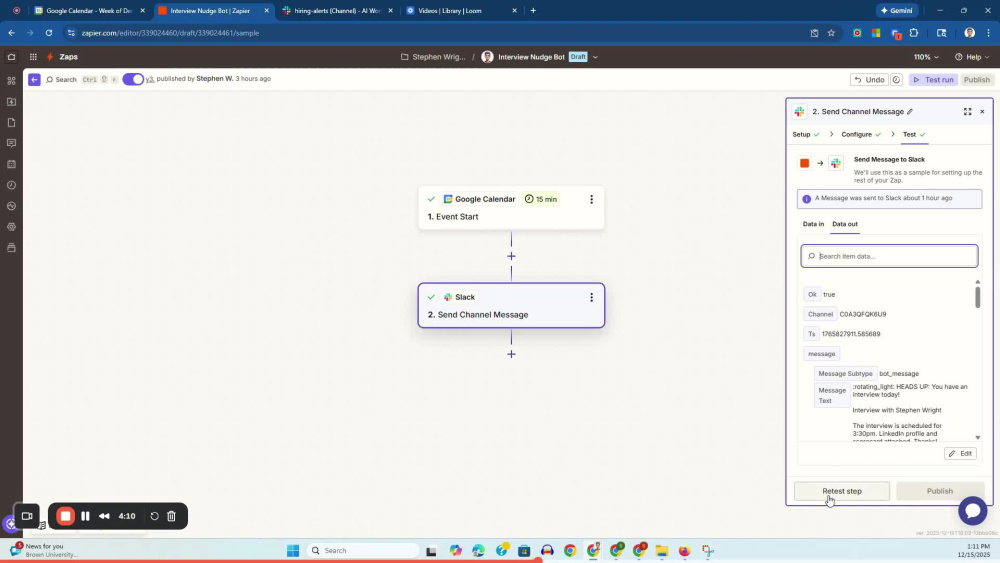Expand the step panel to fullscreen
Viewport: 1000px width, 563px height.
click(967, 112)
